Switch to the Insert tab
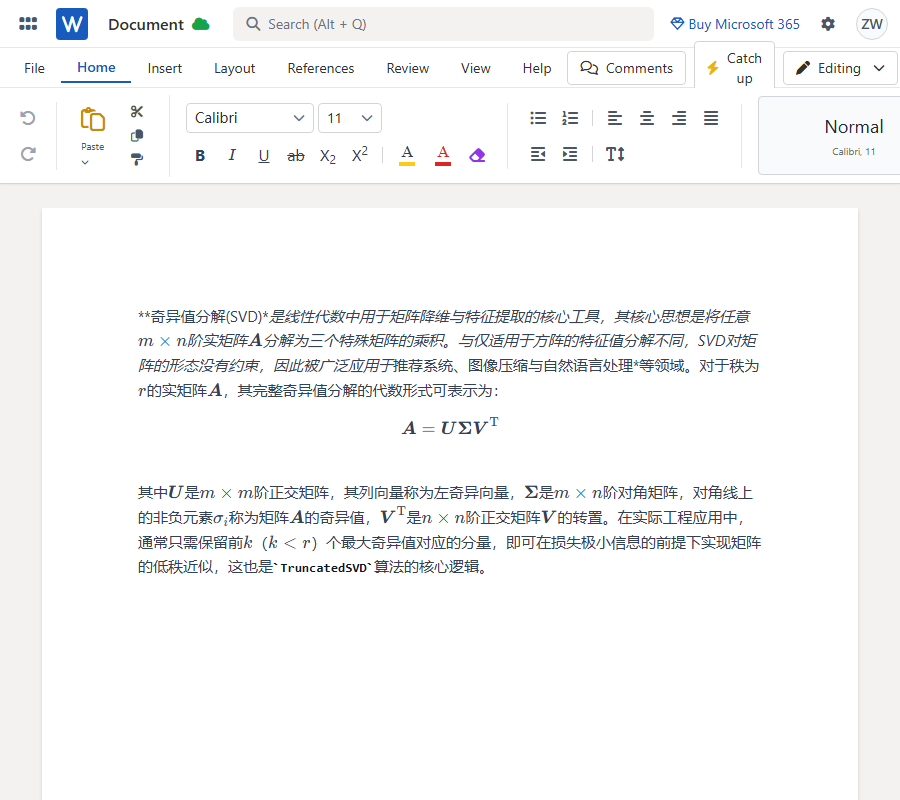Viewport: 900px width, 800px height. [165, 68]
